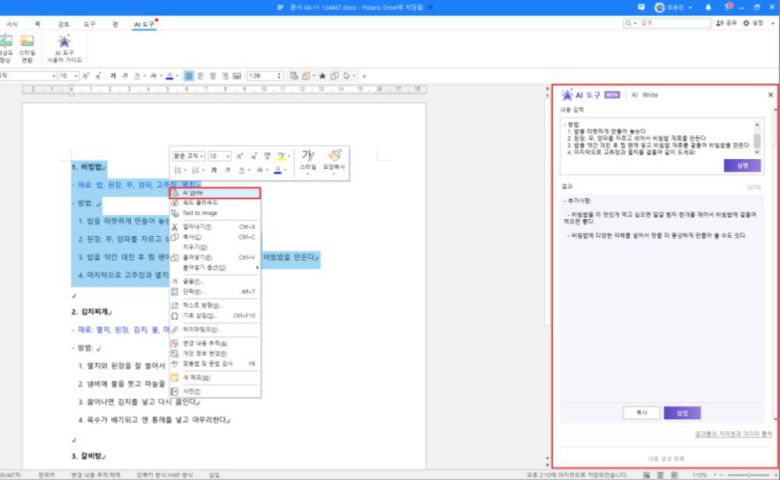This screenshot has width=780, height=480.
Task: Adjust the zoom slider in the status bar
Action: 749,475
